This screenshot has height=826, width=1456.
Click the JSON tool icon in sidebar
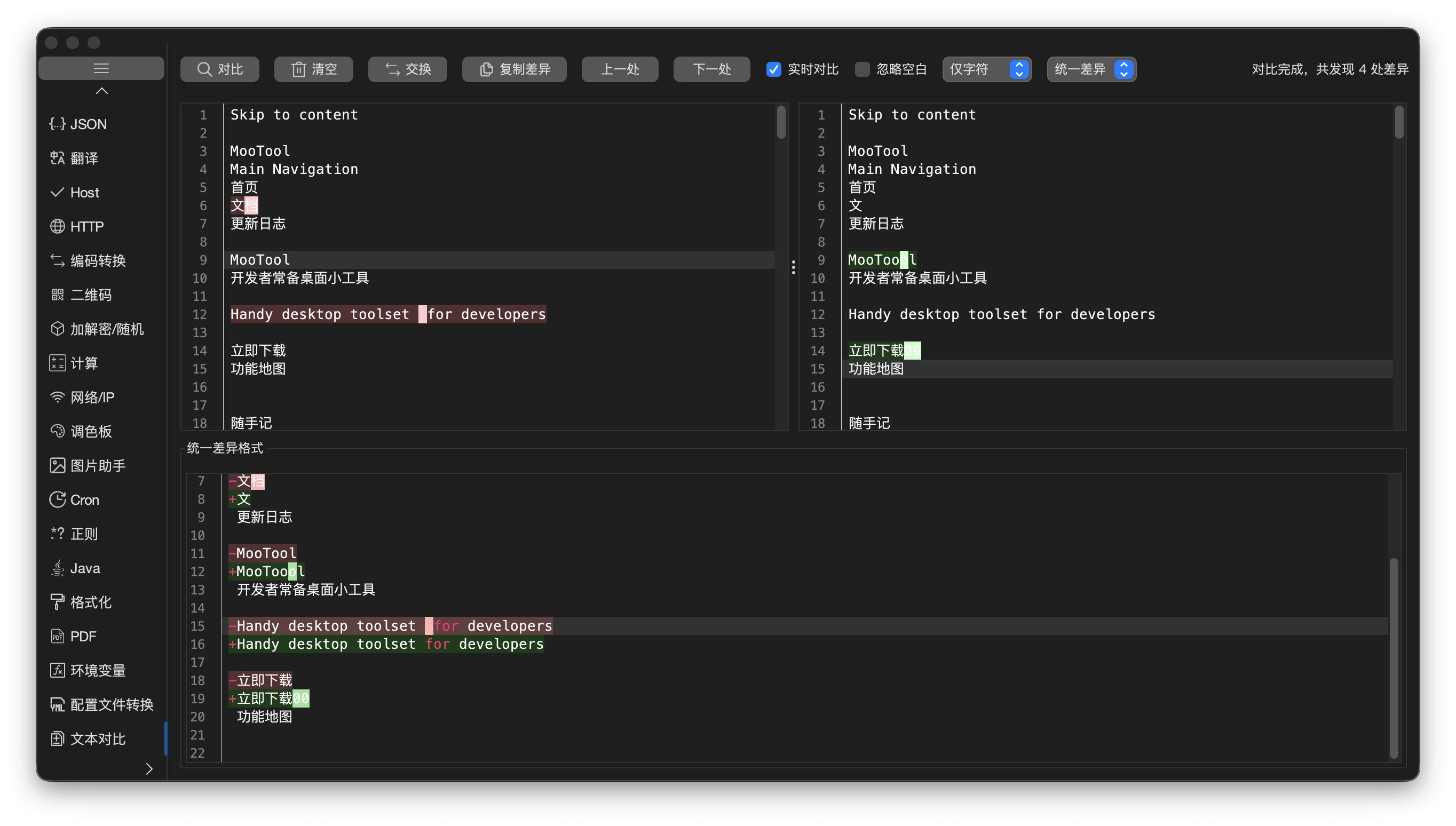(x=57, y=124)
